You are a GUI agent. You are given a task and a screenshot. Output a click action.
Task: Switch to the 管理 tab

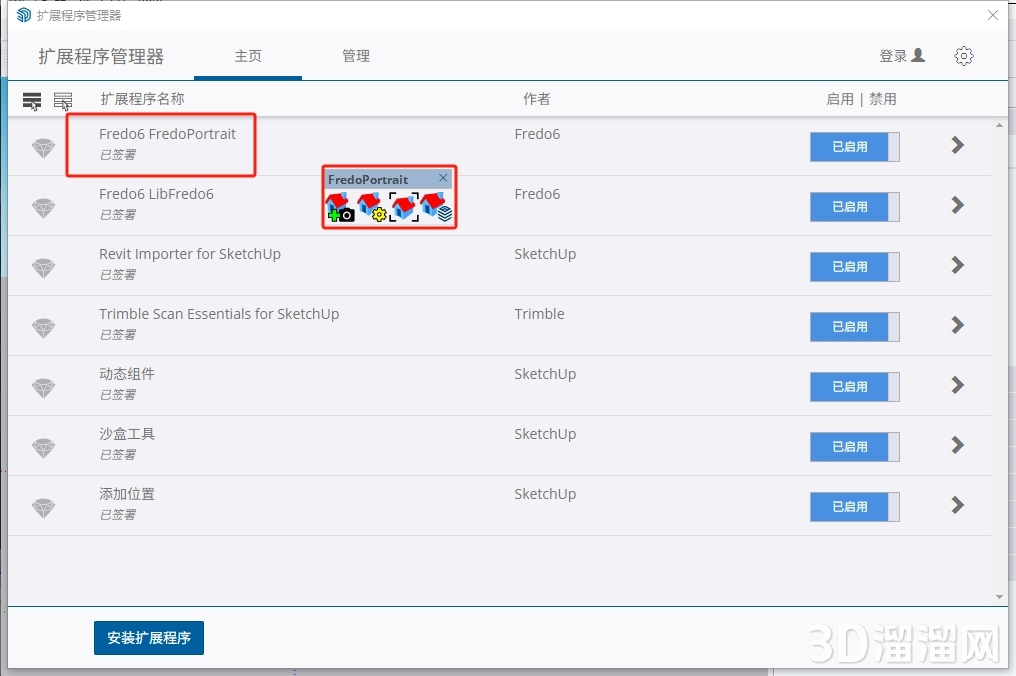(356, 56)
